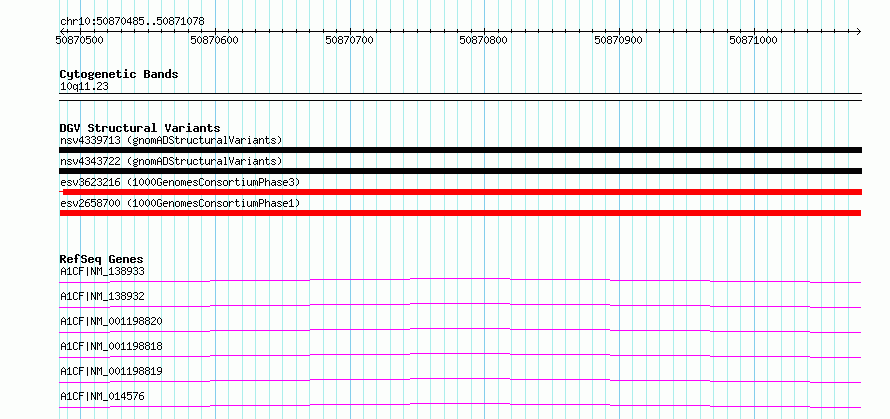Click the DGV Structural Variants track title
This screenshot has height=419, width=890.
tap(140, 128)
